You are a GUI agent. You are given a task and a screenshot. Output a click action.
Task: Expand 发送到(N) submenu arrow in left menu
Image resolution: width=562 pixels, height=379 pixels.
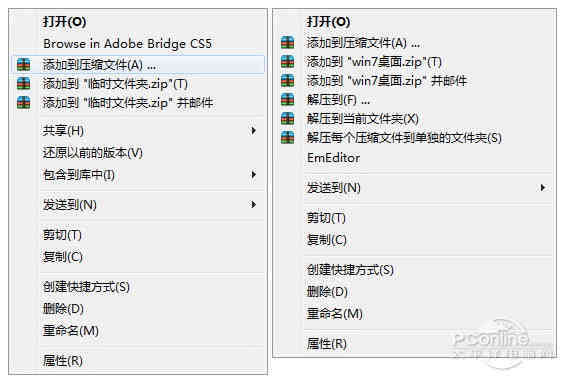tap(253, 204)
